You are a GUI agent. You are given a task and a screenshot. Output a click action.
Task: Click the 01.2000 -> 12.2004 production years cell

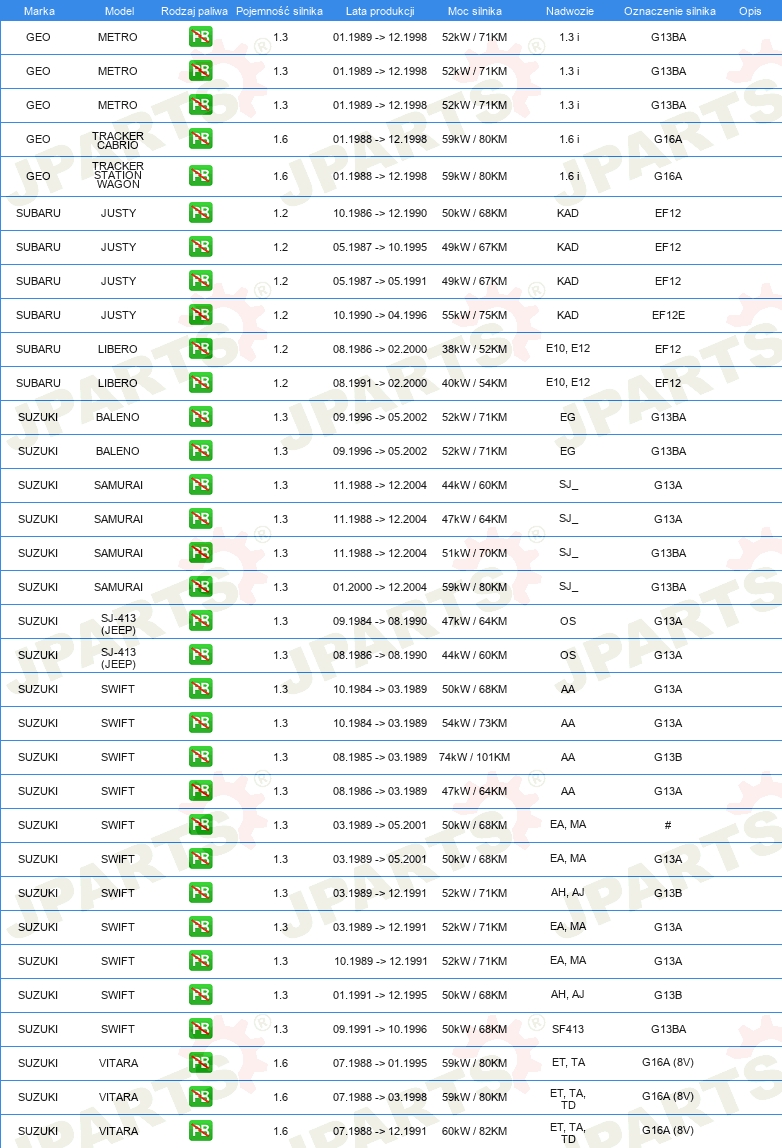point(380,587)
